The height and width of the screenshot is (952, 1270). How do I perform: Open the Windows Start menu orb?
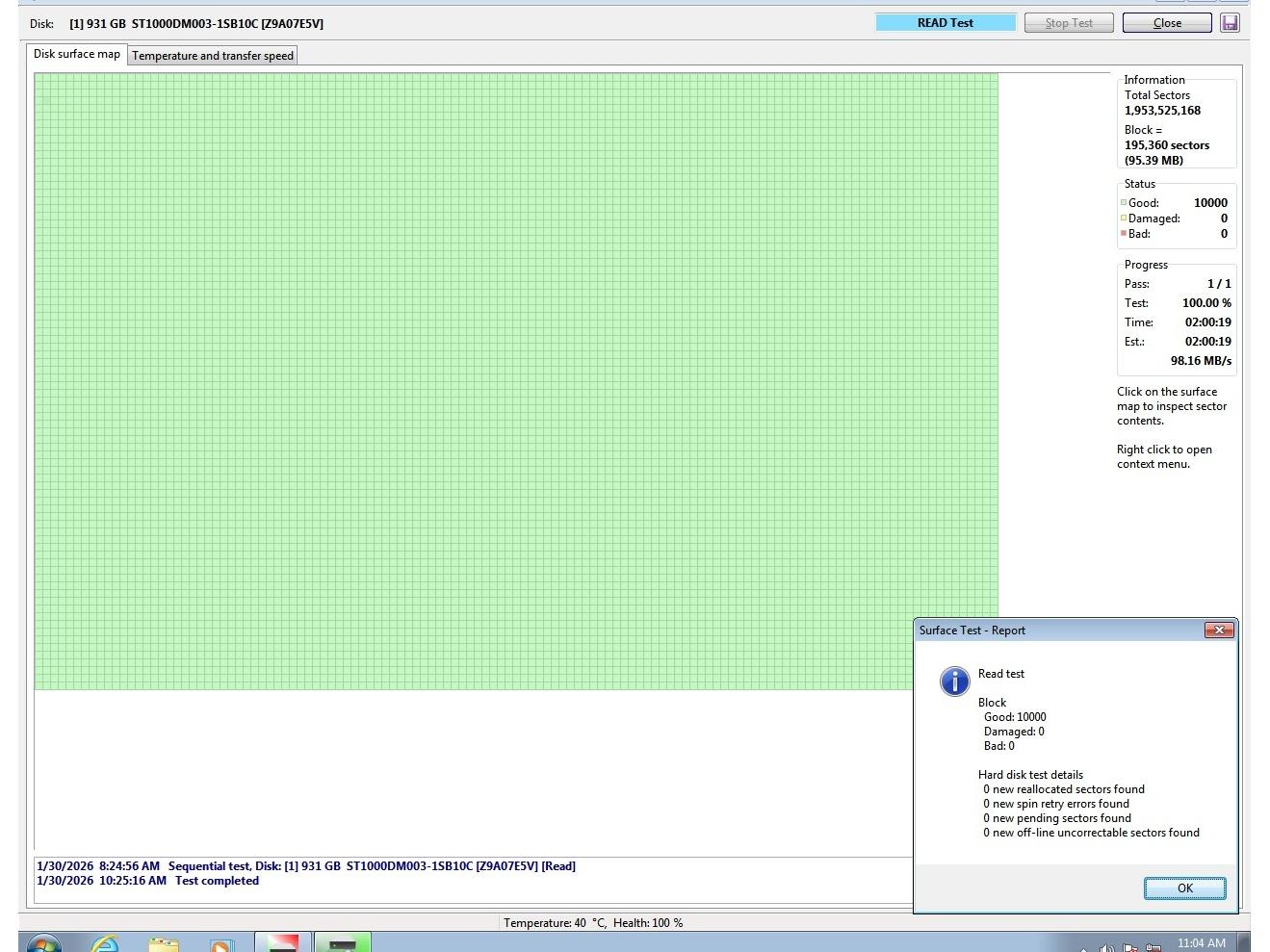point(43,944)
